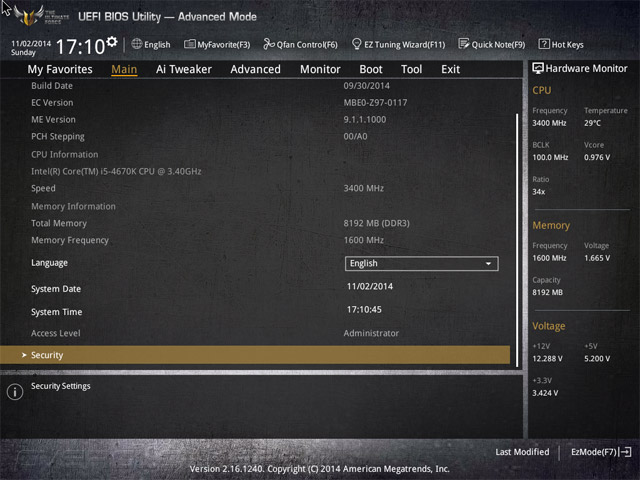
Task: Click the PCH Stepping label
Action: click(x=58, y=137)
